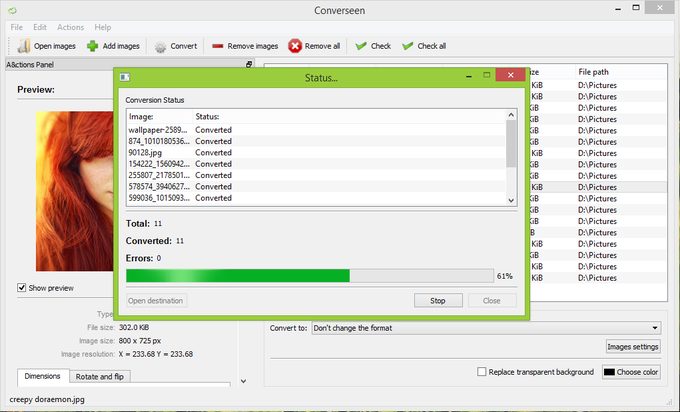Click the red-haired woman preview image
This screenshot has height=412, width=680.
click(75, 191)
